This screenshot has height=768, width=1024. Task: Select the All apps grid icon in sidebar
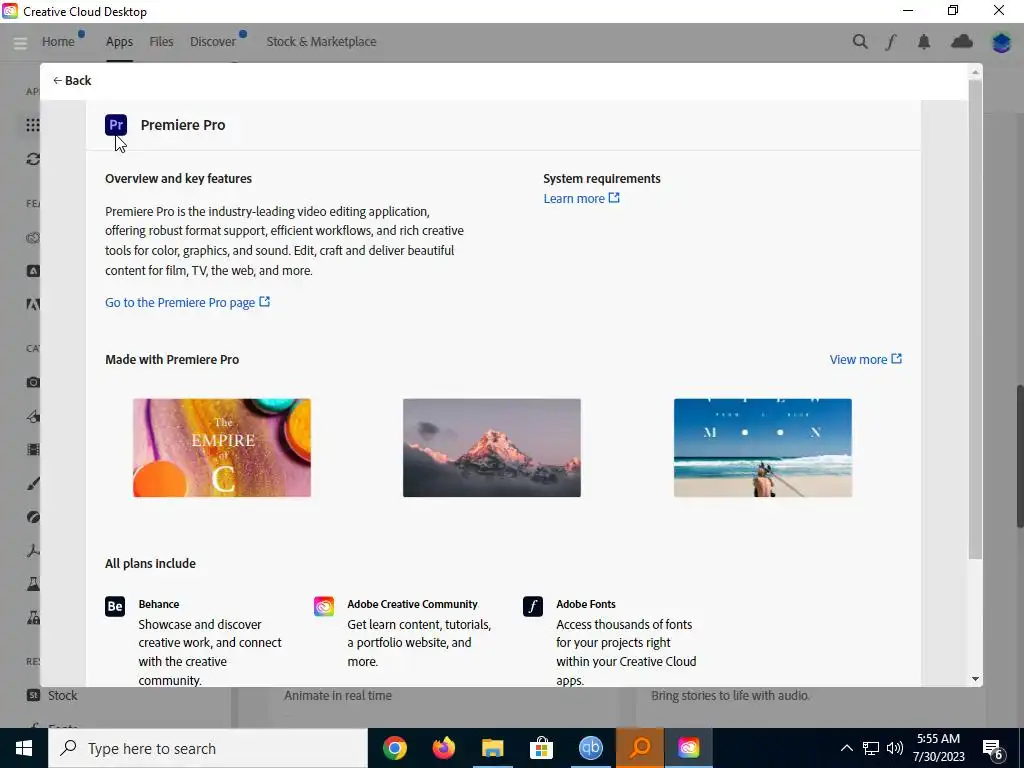(x=33, y=125)
